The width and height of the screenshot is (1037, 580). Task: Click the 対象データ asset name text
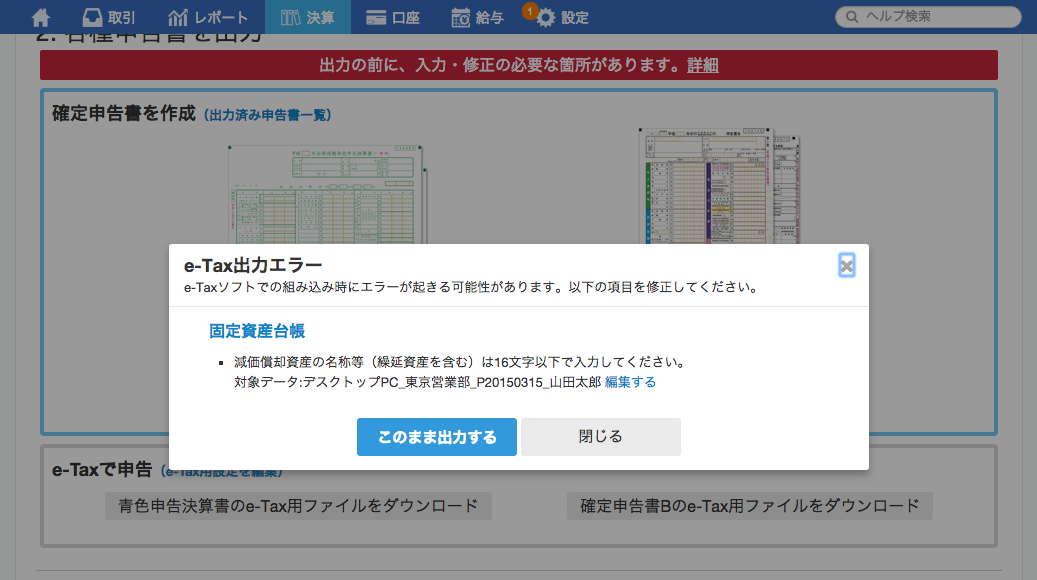[x=417, y=382]
